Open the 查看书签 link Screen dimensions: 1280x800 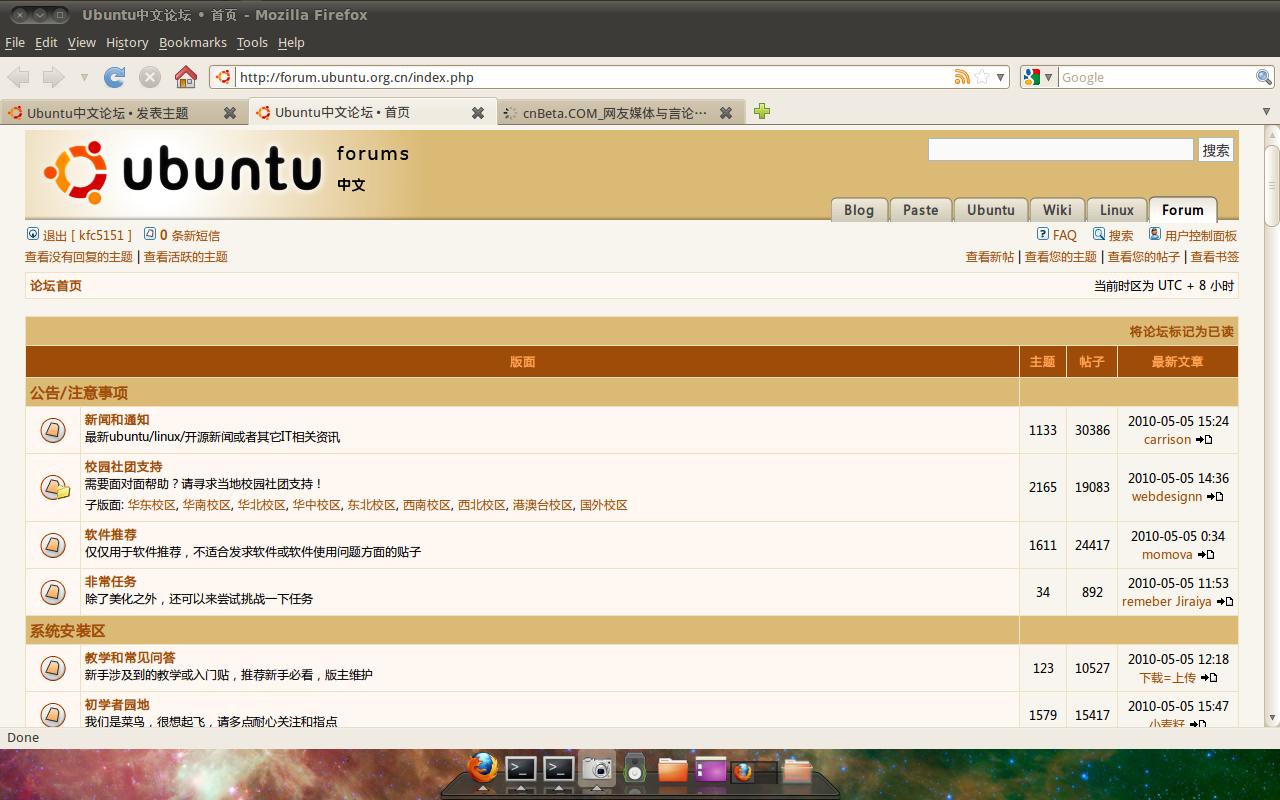[1215, 257]
